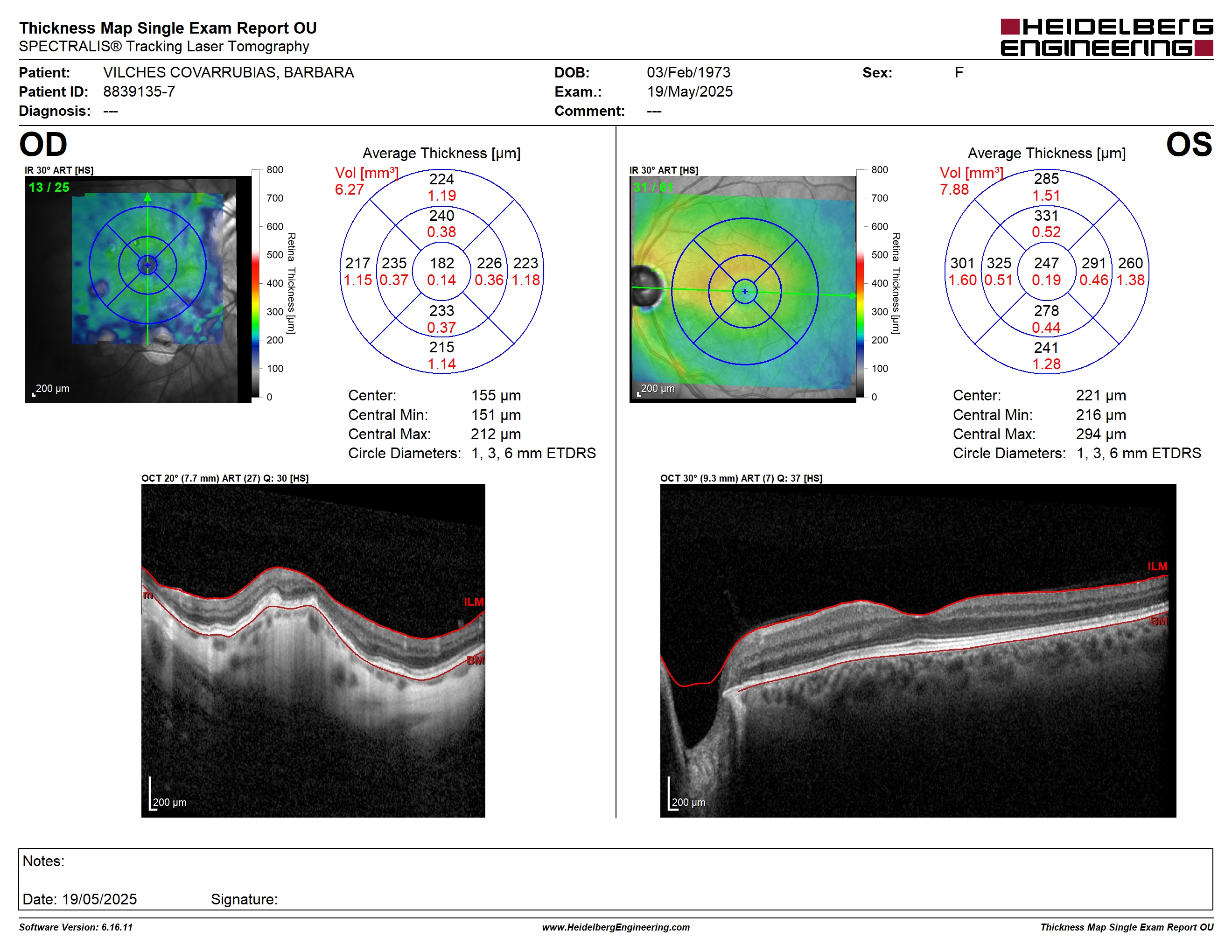Viewport: 1232px width, 952px height.
Task: Click the Signature line
Action: [244, 900]
